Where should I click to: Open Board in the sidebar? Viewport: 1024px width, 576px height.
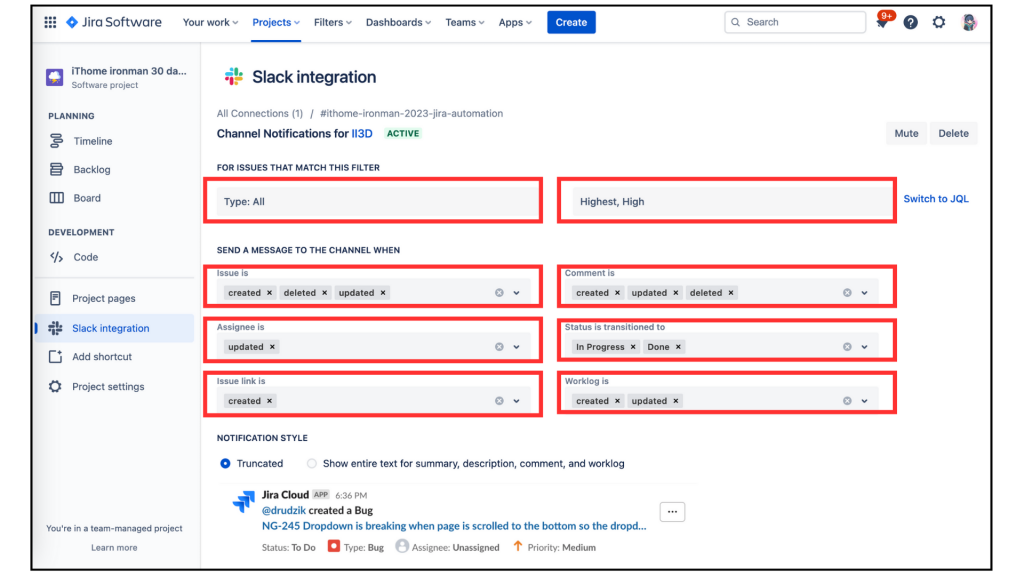click(116, 198)
